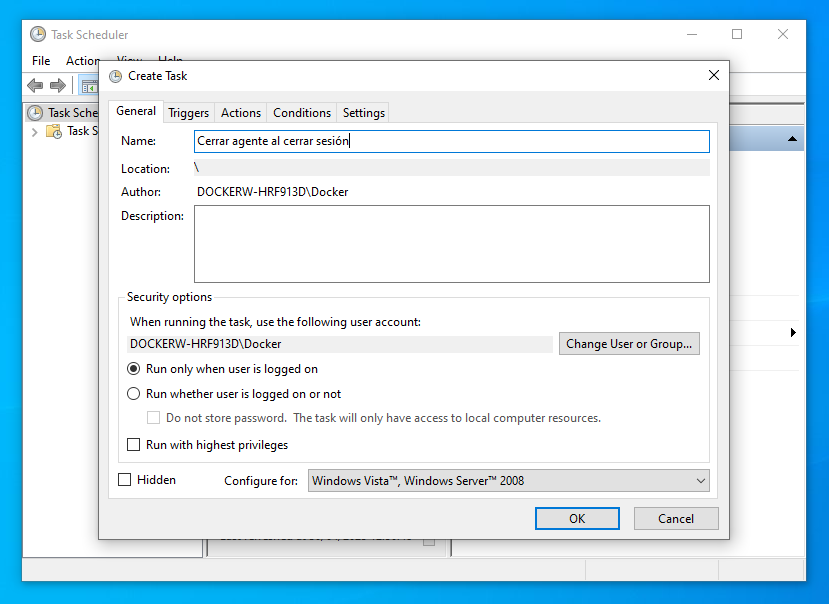Click inside the Description text box

pyautogui.click(x=451, y=244)
